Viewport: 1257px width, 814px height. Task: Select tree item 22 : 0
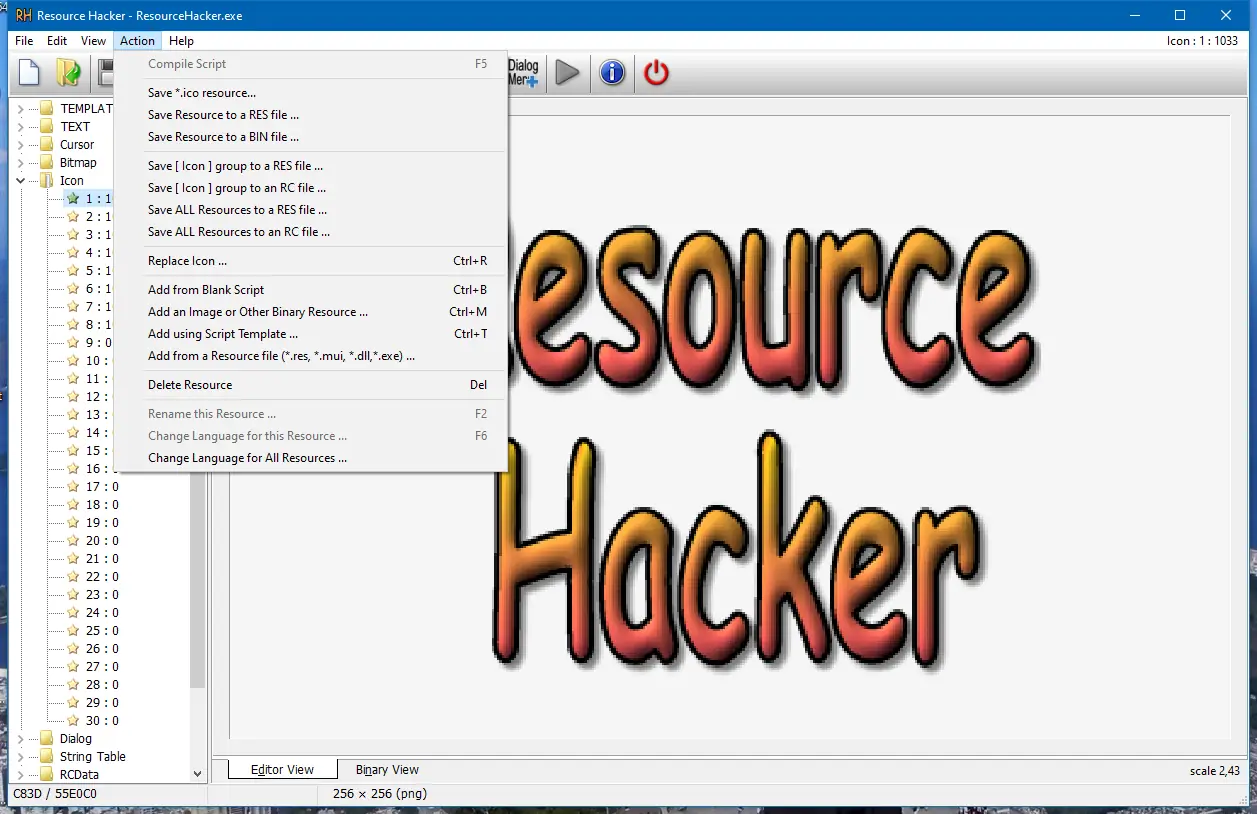click(x=102, y=577)
